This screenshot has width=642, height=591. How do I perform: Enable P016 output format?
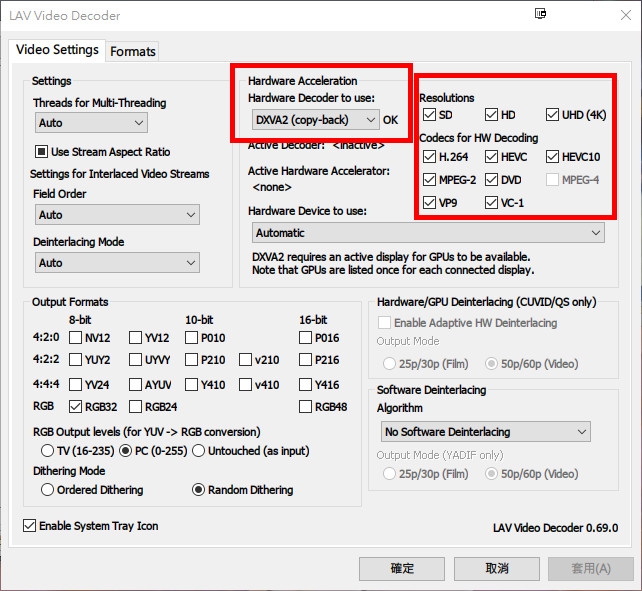(x=305, y=337)
